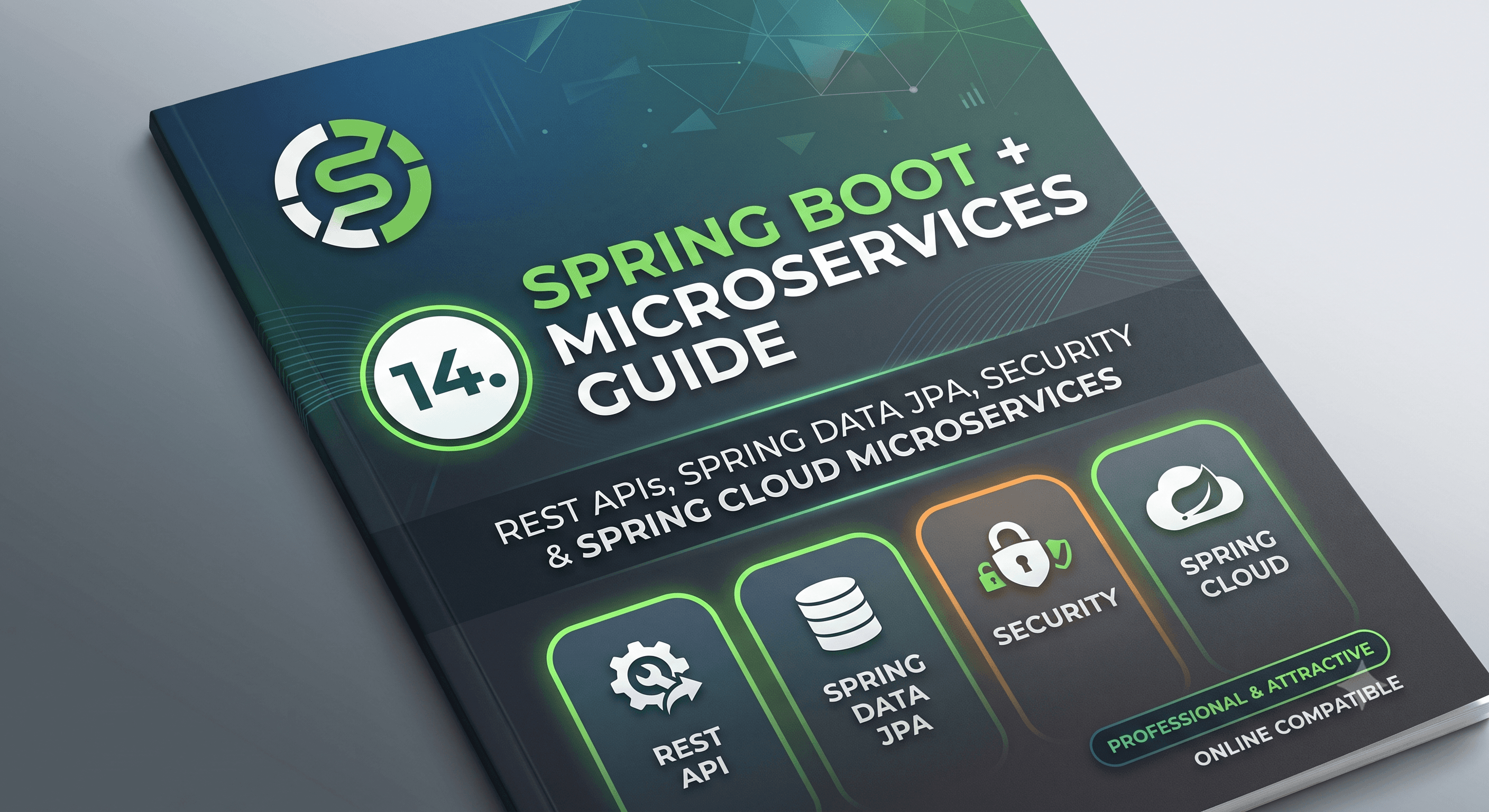Click the 'SECURITY' card label
The image size is (1489, 812).
(1055, 616)
